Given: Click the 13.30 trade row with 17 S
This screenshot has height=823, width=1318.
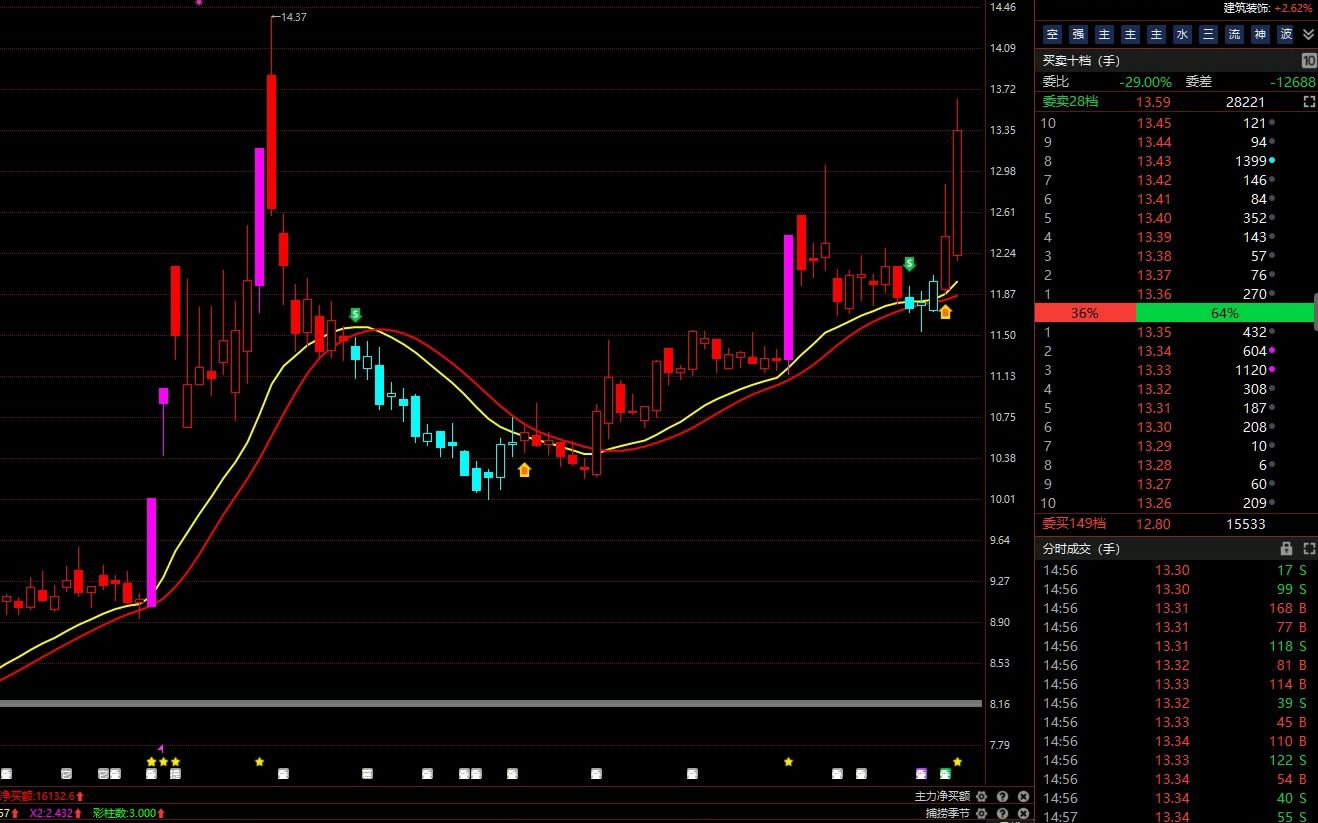Looking at the screenshot, I should [1176, 570].
